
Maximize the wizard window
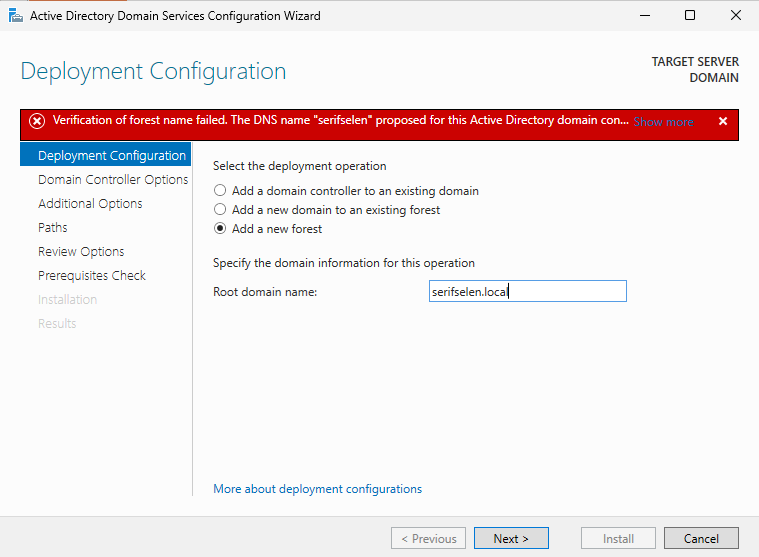pyautogui.click(x=690, y=16)
